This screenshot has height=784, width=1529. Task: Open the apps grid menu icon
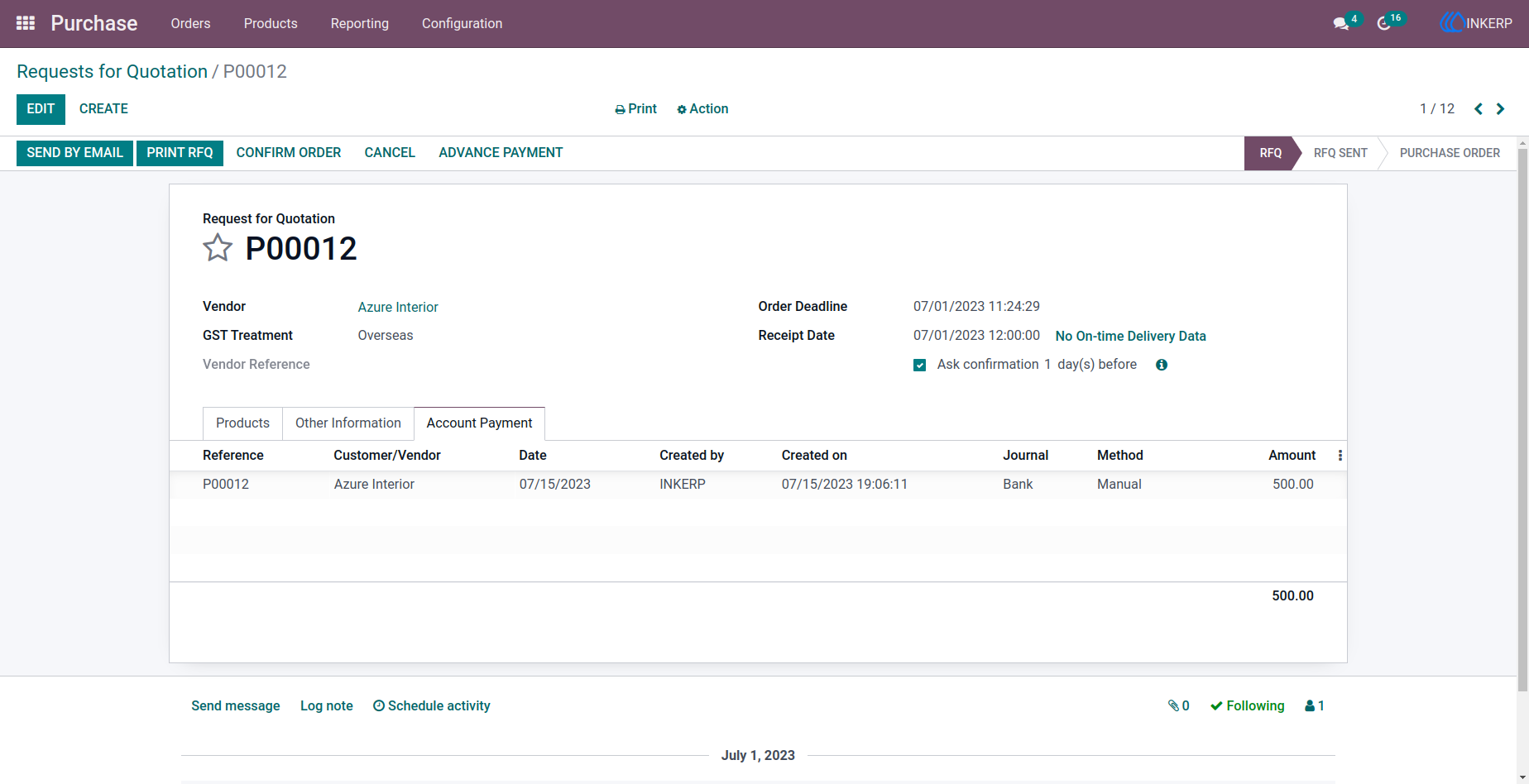(26, 23)
